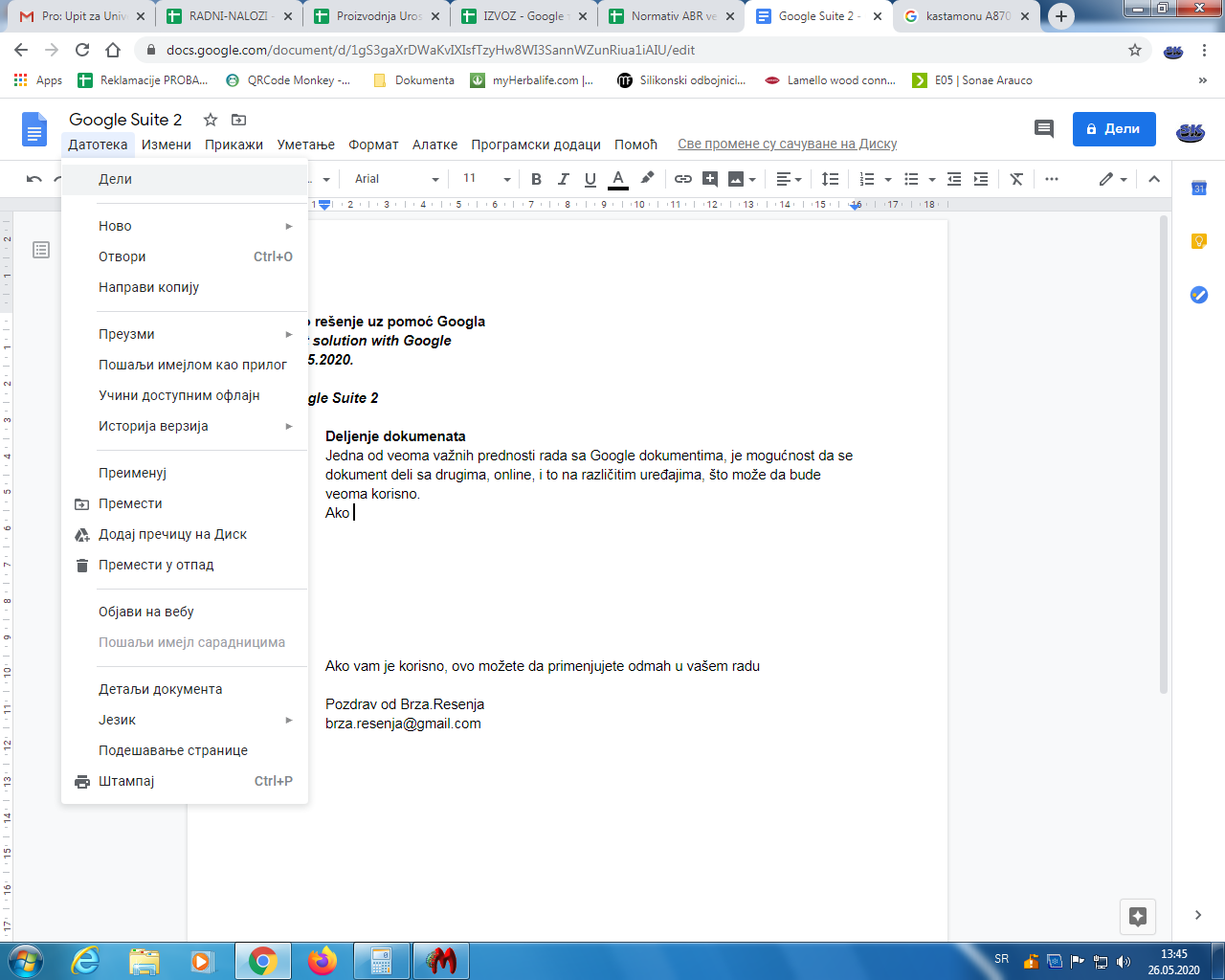Bookmark this page with the star
This screenshot has height=980, width=1225.
coord(1135,50)
